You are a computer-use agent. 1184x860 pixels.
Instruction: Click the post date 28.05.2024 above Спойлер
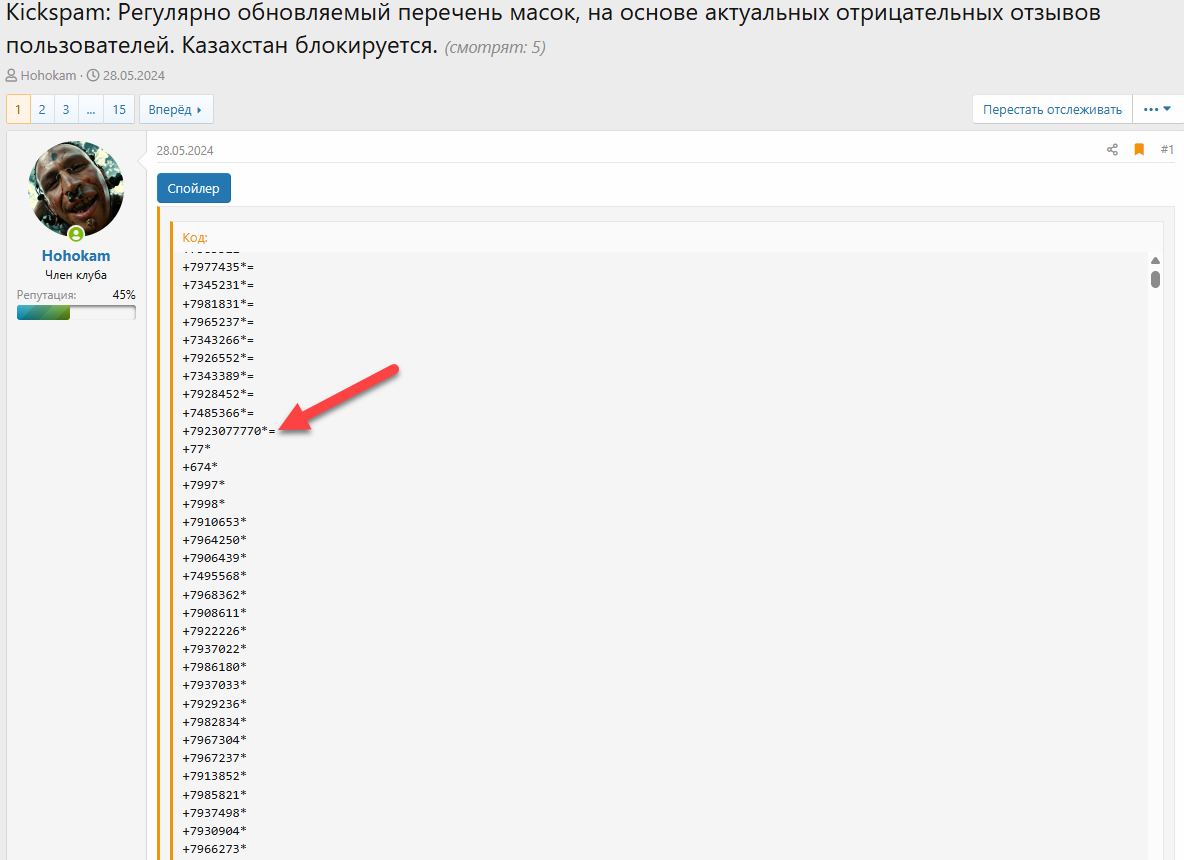185,150
